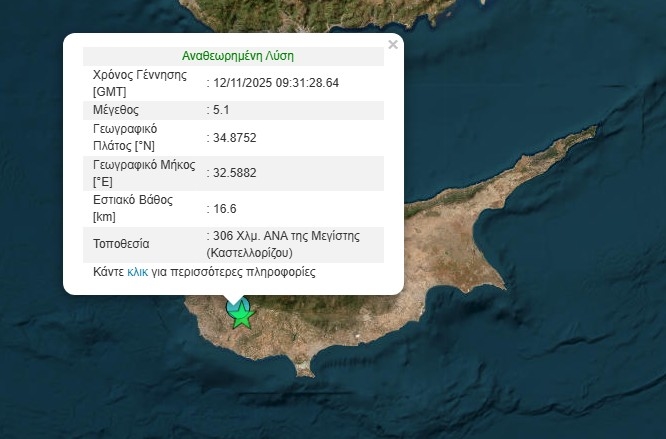Open the 'κλικ' link for more information
The image size is (666, 439).
click(138, 272)
